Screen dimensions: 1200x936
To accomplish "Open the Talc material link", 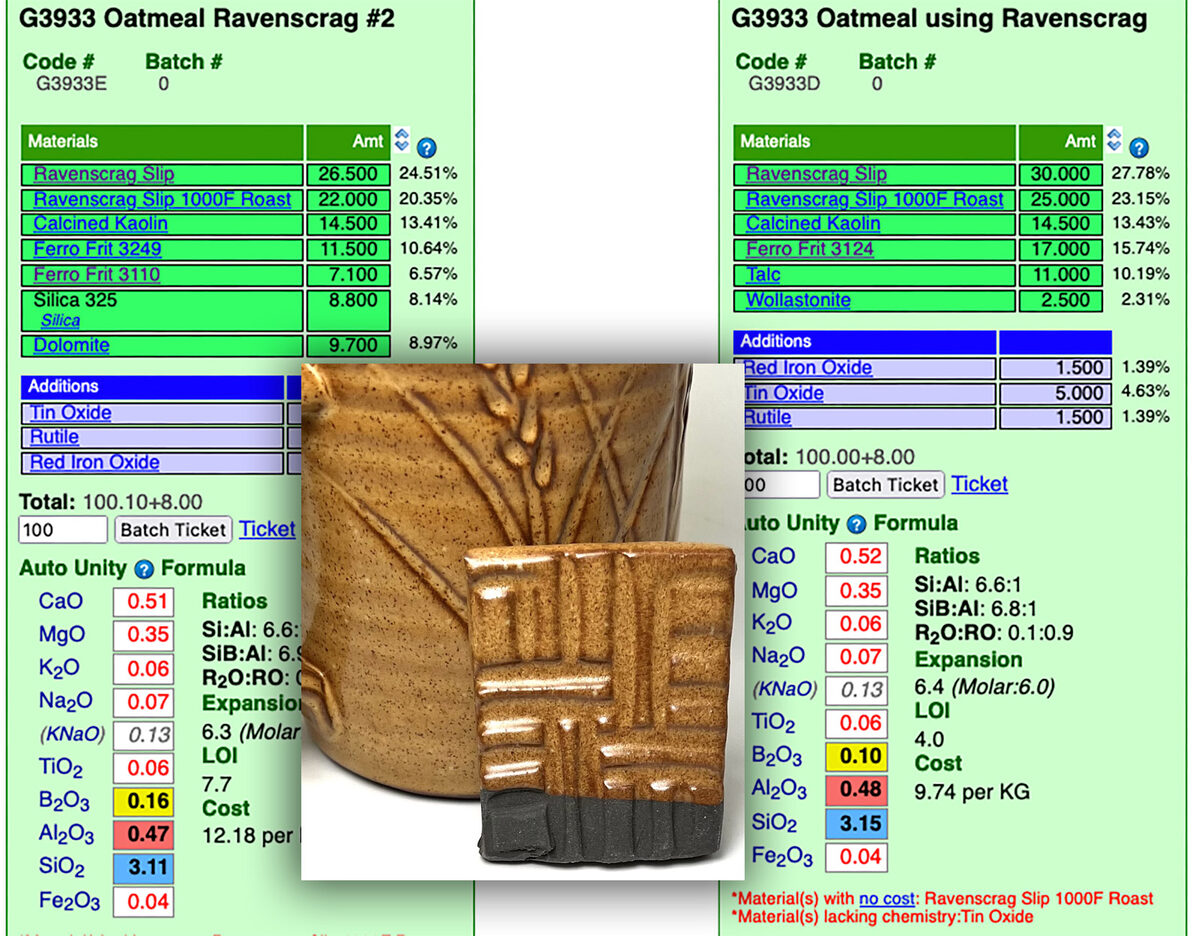I will point(763,274).
